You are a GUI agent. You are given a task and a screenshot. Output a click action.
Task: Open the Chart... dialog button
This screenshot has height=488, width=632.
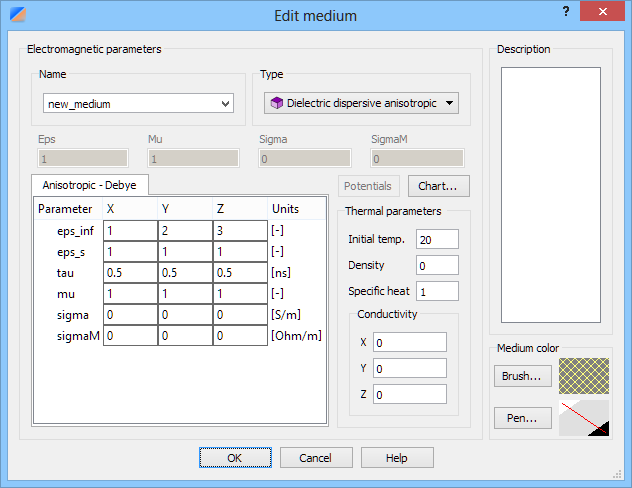[x=439, y=186]
